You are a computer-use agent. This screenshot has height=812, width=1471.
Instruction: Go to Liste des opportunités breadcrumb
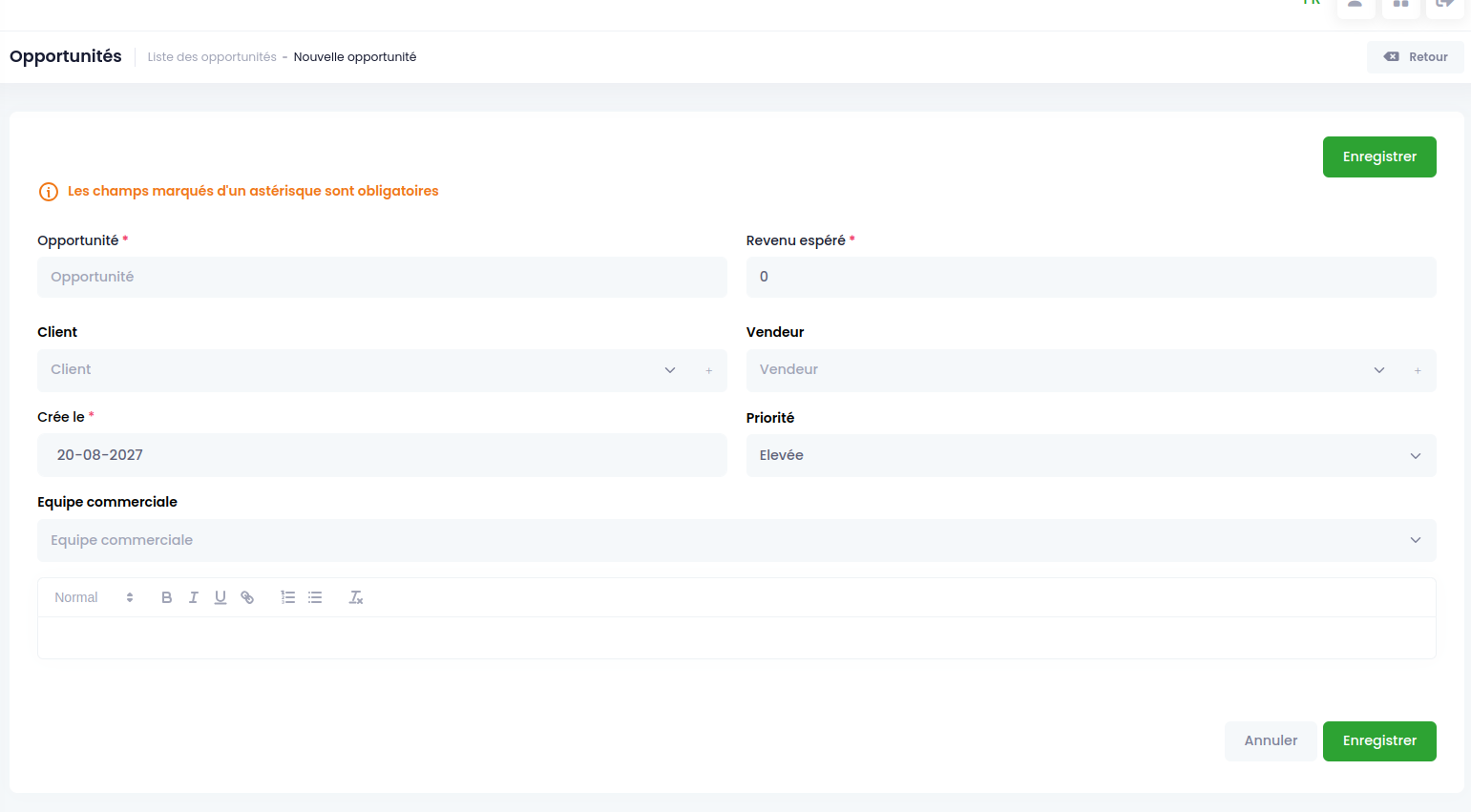[x=212, y=57]
